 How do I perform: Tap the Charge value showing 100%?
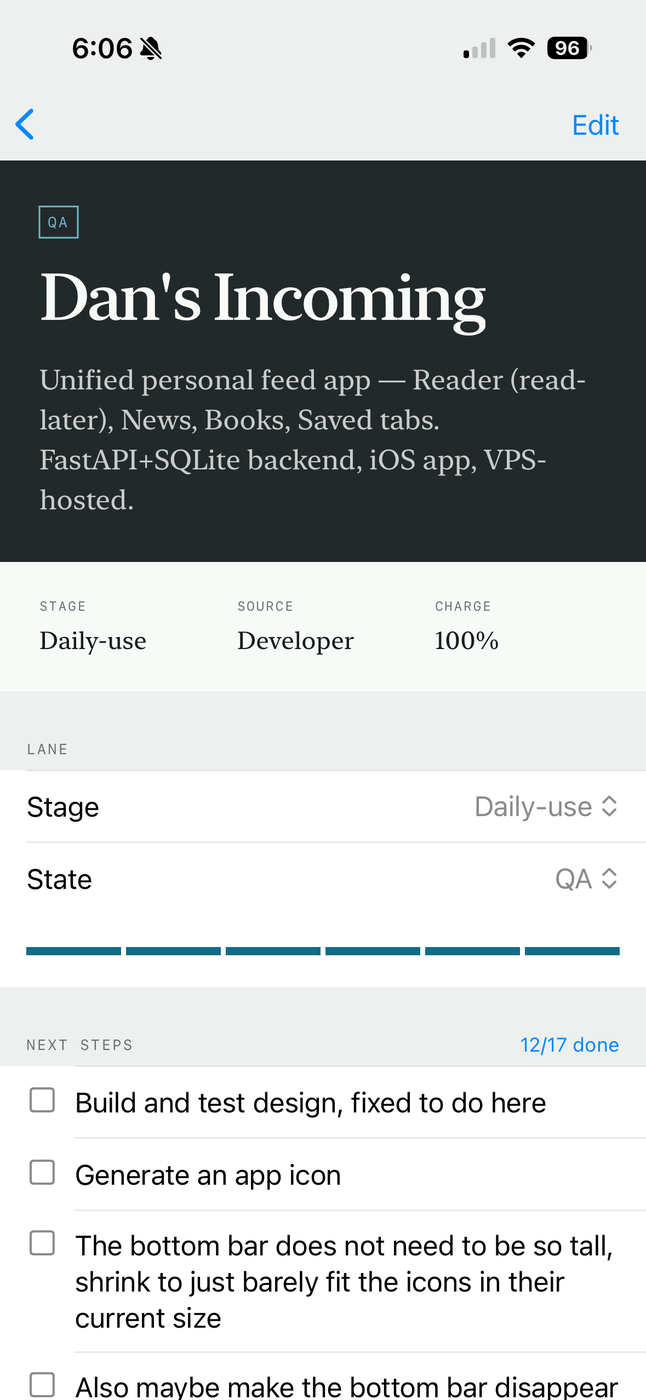[x=466, y=641]
